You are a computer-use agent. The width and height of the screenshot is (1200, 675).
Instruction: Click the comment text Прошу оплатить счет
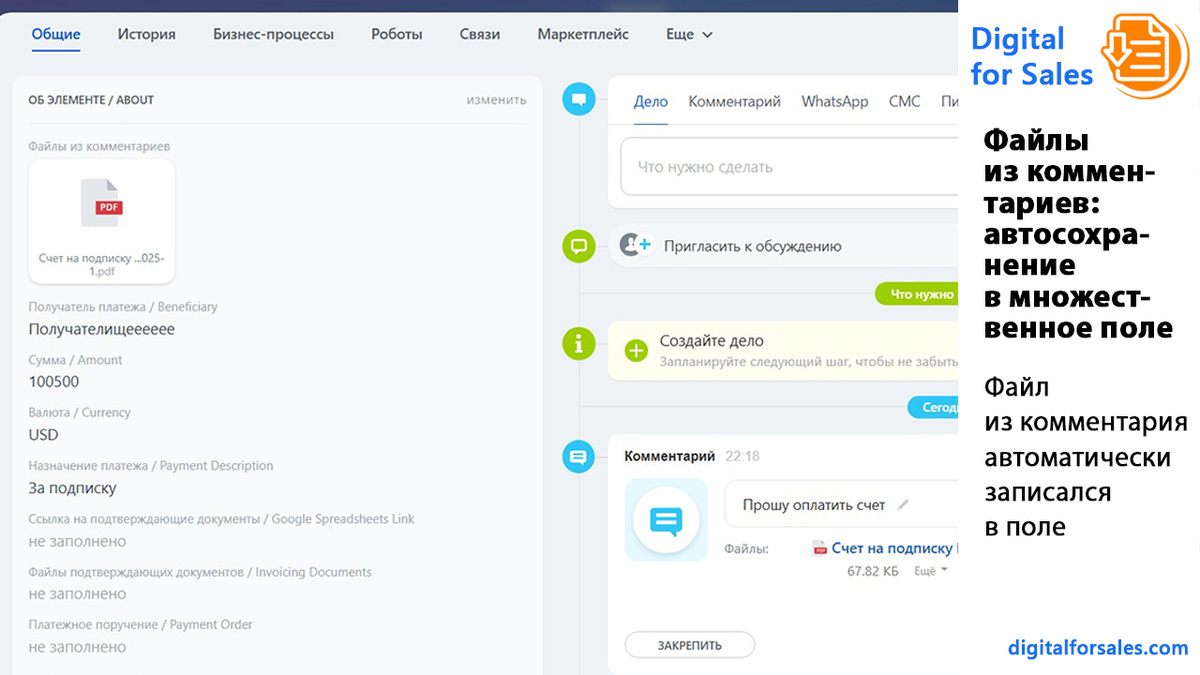(x=814, y=505)
